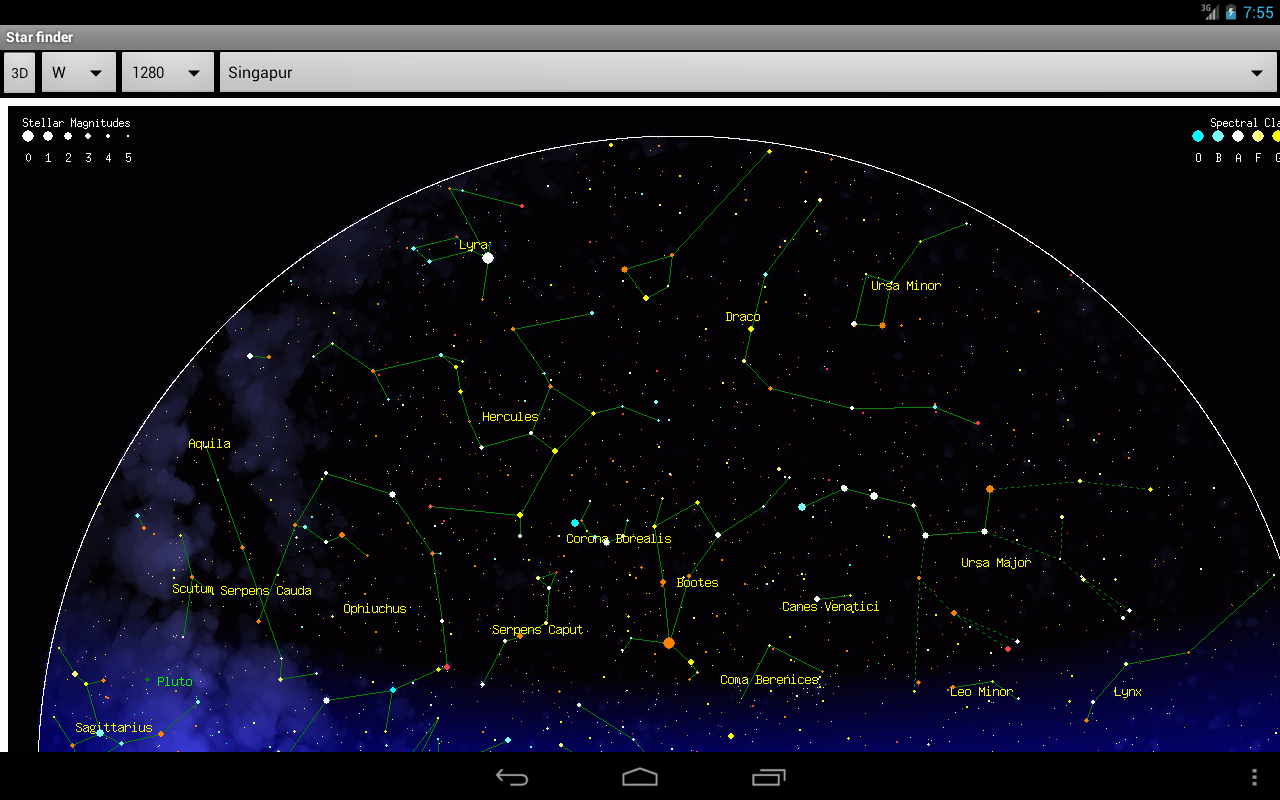Viewport: 1280px width, 800px height.
Task: Select the Serpens Caput label
Action: 538,630
